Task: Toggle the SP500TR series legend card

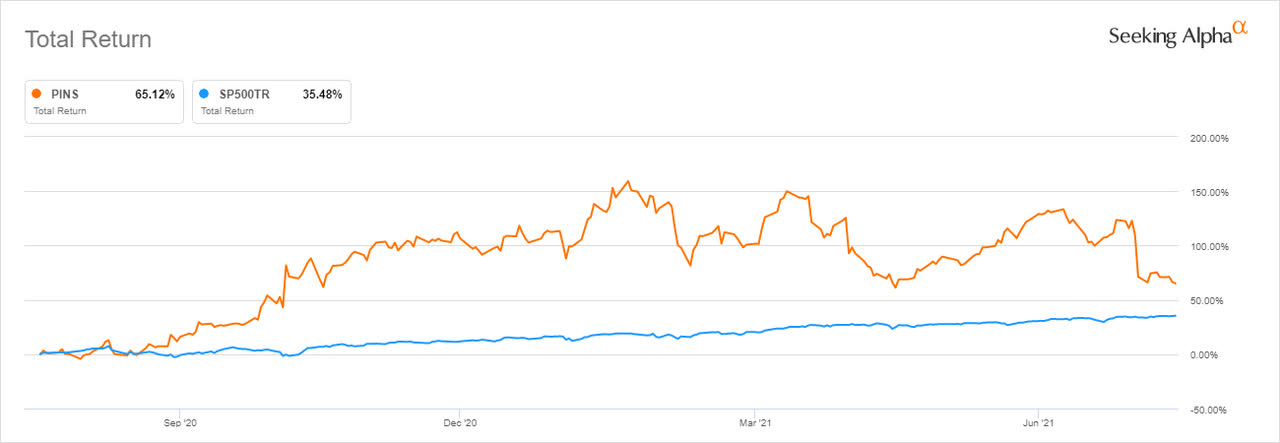Action: (271, 101)
